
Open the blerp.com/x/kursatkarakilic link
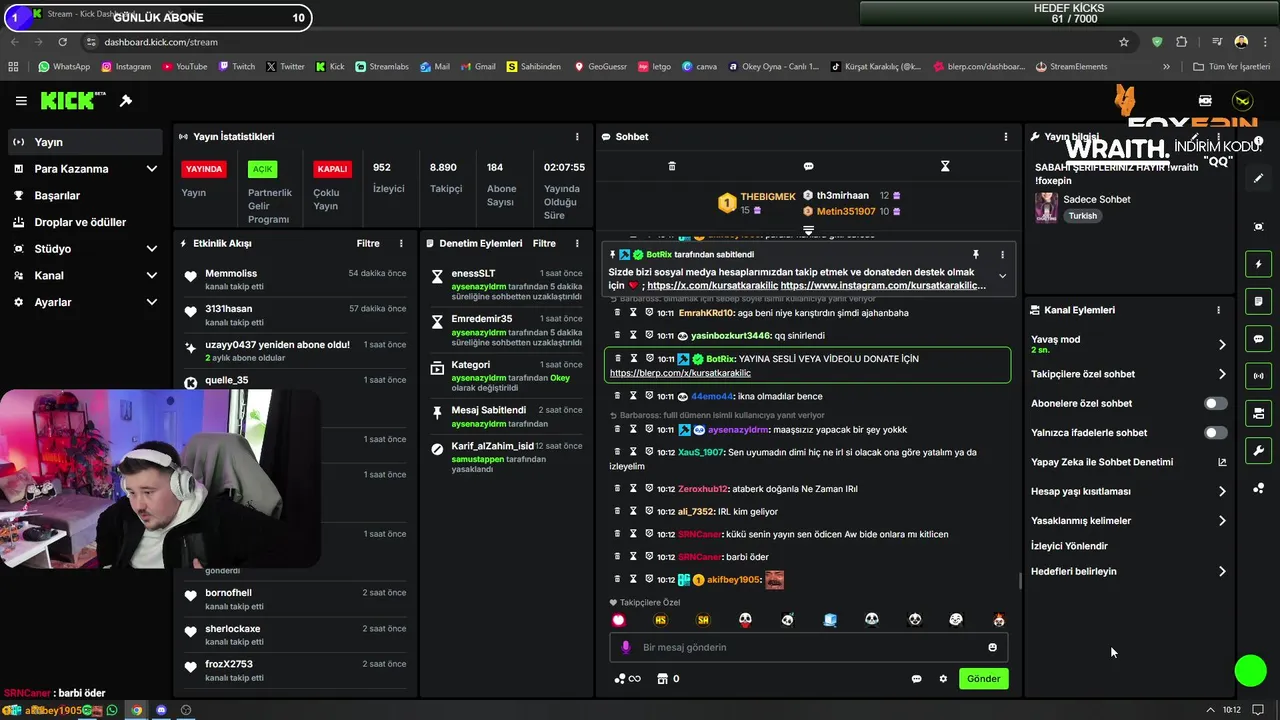[680, 373]
